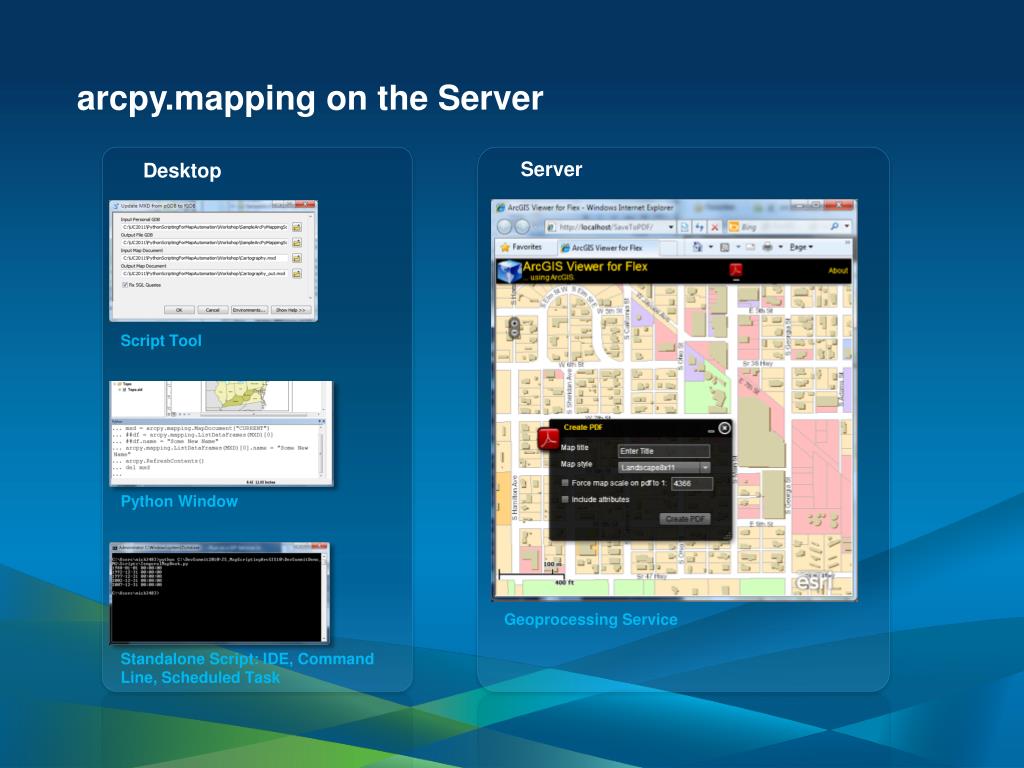Click the 'Python Window' caption text
The image size is (1024, 768).
179,502
